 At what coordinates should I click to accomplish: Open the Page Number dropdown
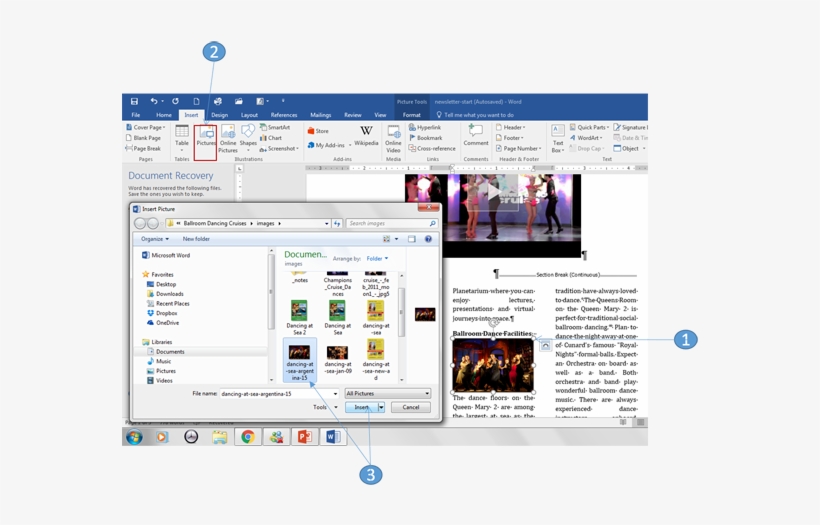518,149
